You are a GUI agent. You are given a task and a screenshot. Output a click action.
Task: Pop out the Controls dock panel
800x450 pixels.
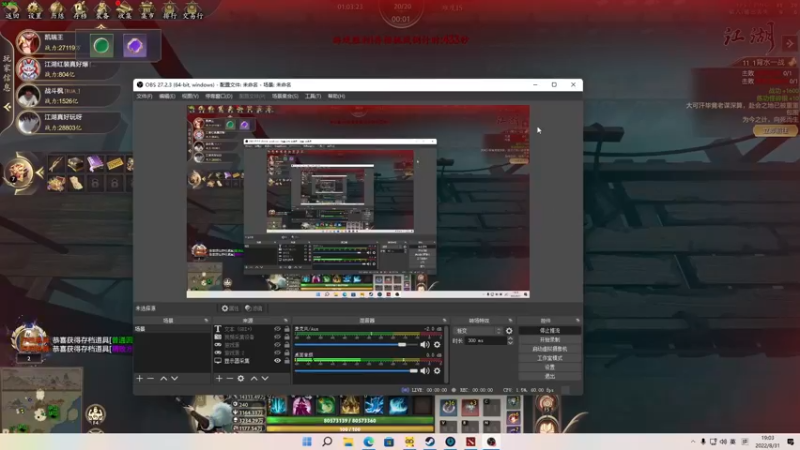click(x=578, y=320)
